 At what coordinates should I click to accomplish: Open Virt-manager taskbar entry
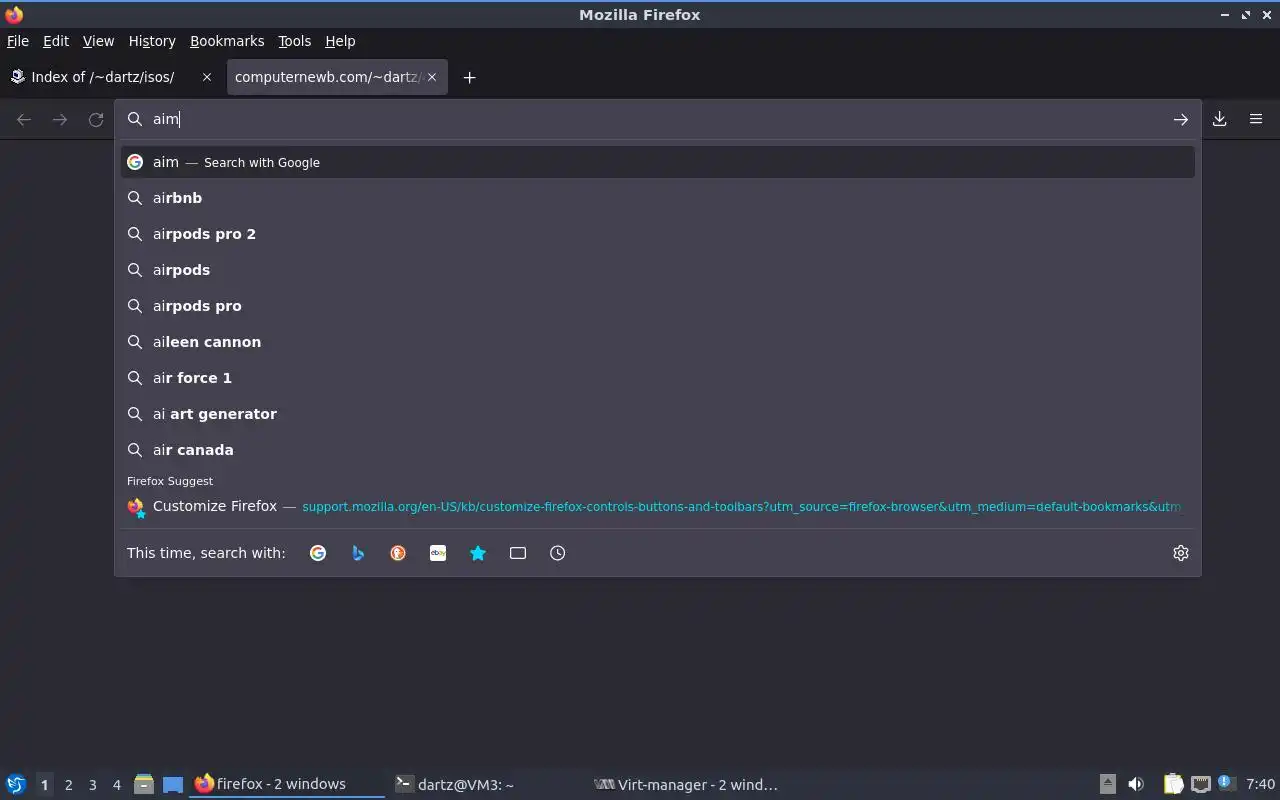[687, 784]
